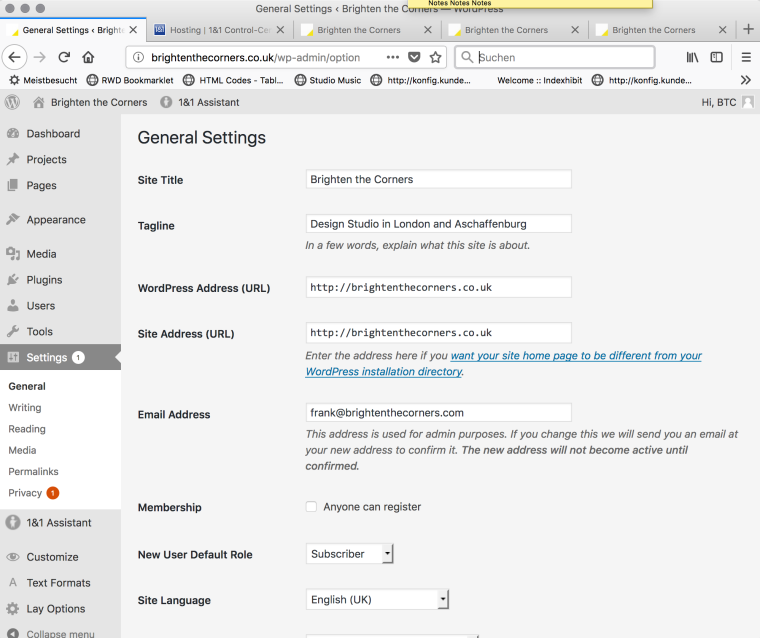Focus the Email Address text field
This screenshot has height=638, width=760.
[x=438, y=412]
